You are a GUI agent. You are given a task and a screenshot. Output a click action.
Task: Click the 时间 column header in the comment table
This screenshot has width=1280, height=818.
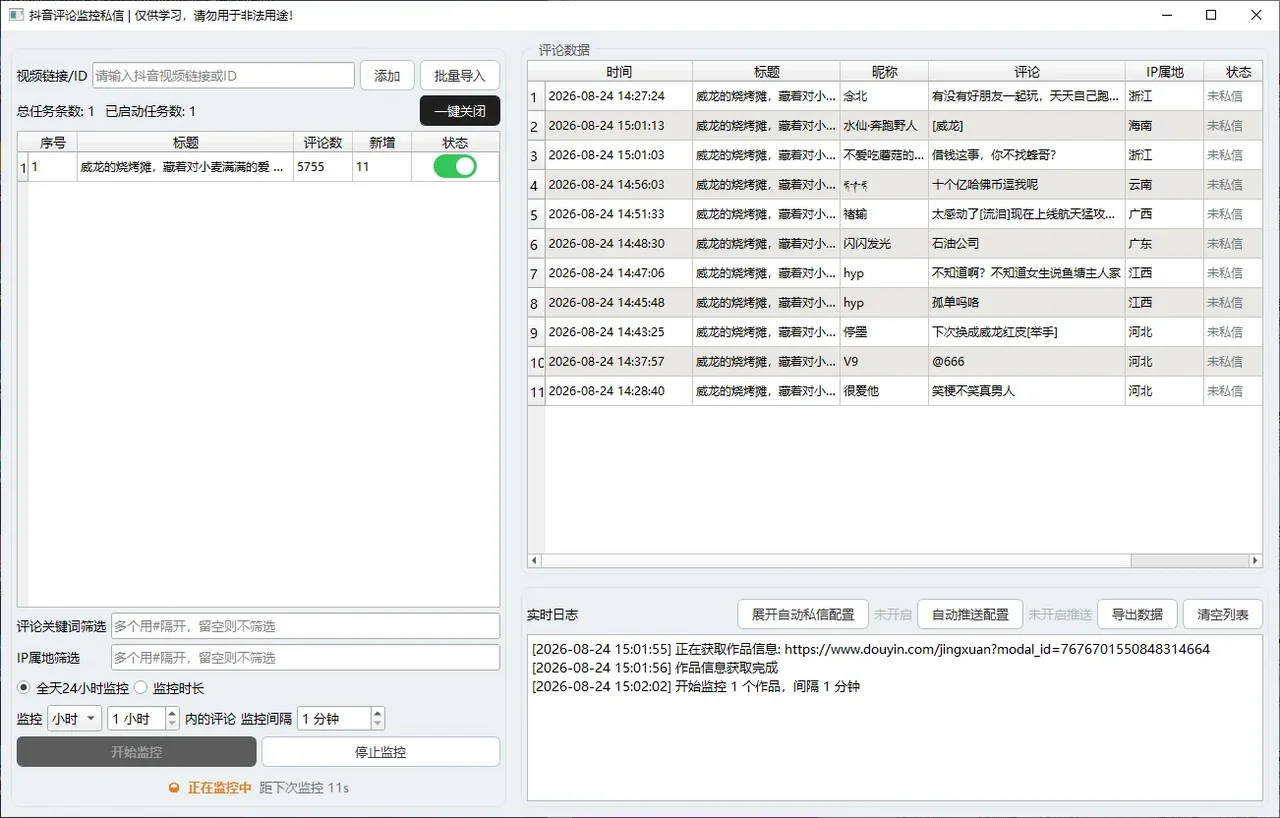(x=619, y=72)
